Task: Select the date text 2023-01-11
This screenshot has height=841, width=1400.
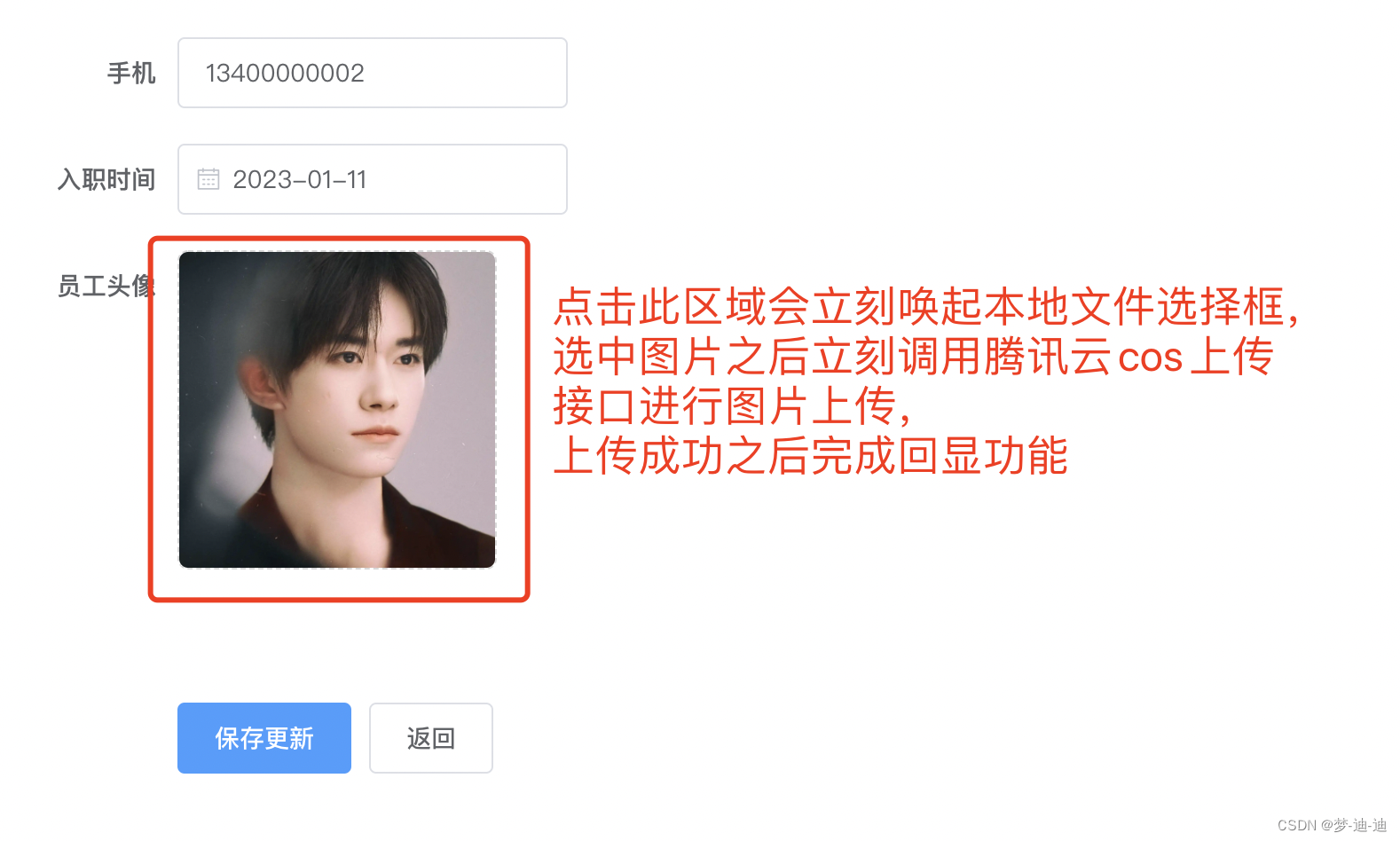Action: point(300,179)
